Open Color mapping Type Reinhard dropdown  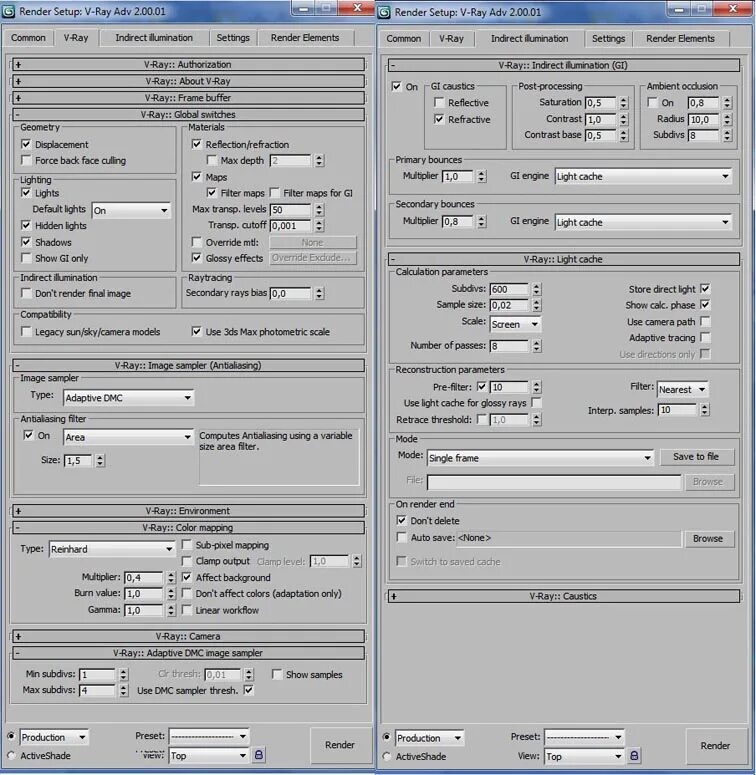pos(112,549)
